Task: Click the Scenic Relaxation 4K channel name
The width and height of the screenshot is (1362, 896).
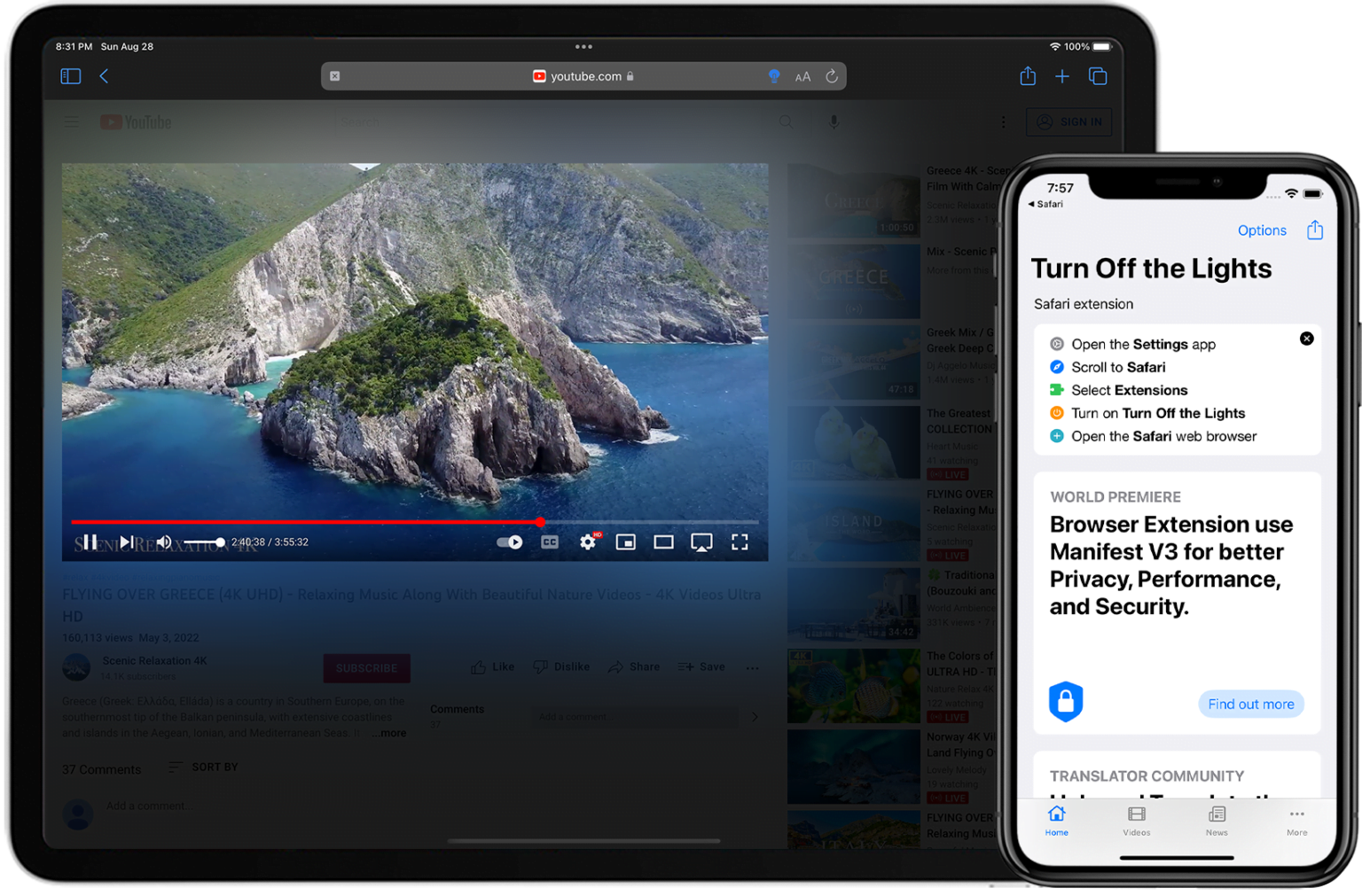Action: [154, 660]
